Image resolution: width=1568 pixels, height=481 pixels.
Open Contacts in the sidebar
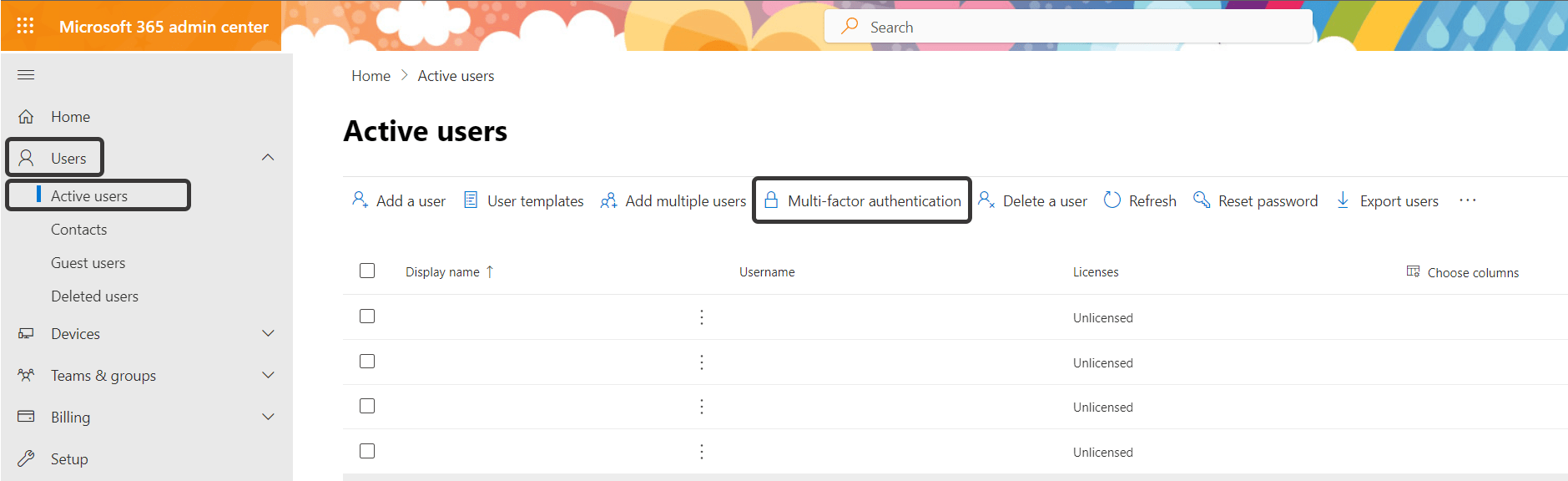79,230
